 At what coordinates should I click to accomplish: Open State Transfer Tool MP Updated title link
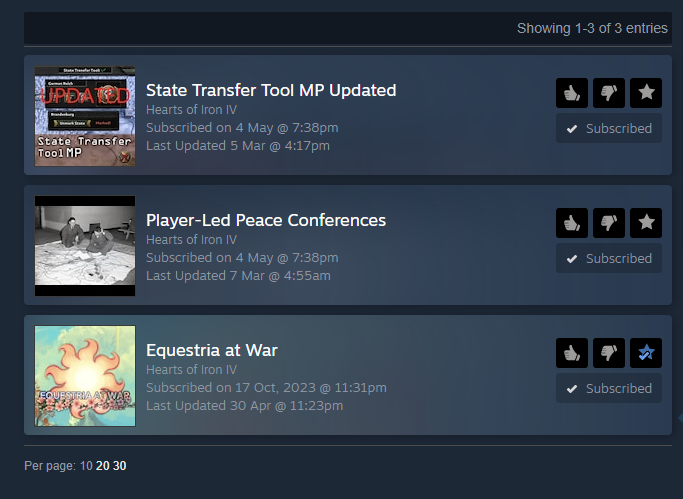[271, 90]
